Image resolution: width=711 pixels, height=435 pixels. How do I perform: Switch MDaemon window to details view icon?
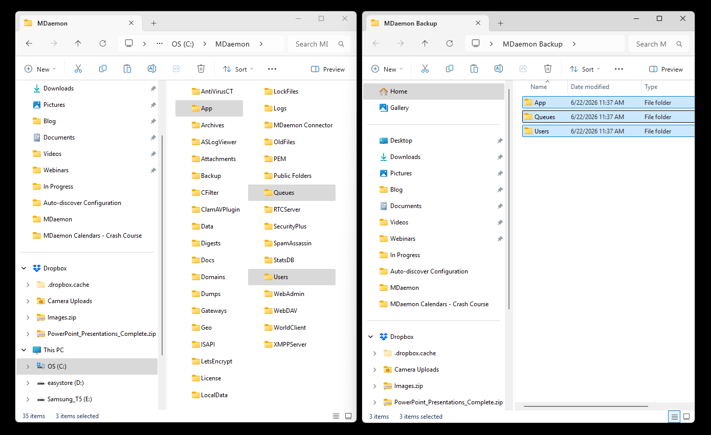(x=336, y=416)
